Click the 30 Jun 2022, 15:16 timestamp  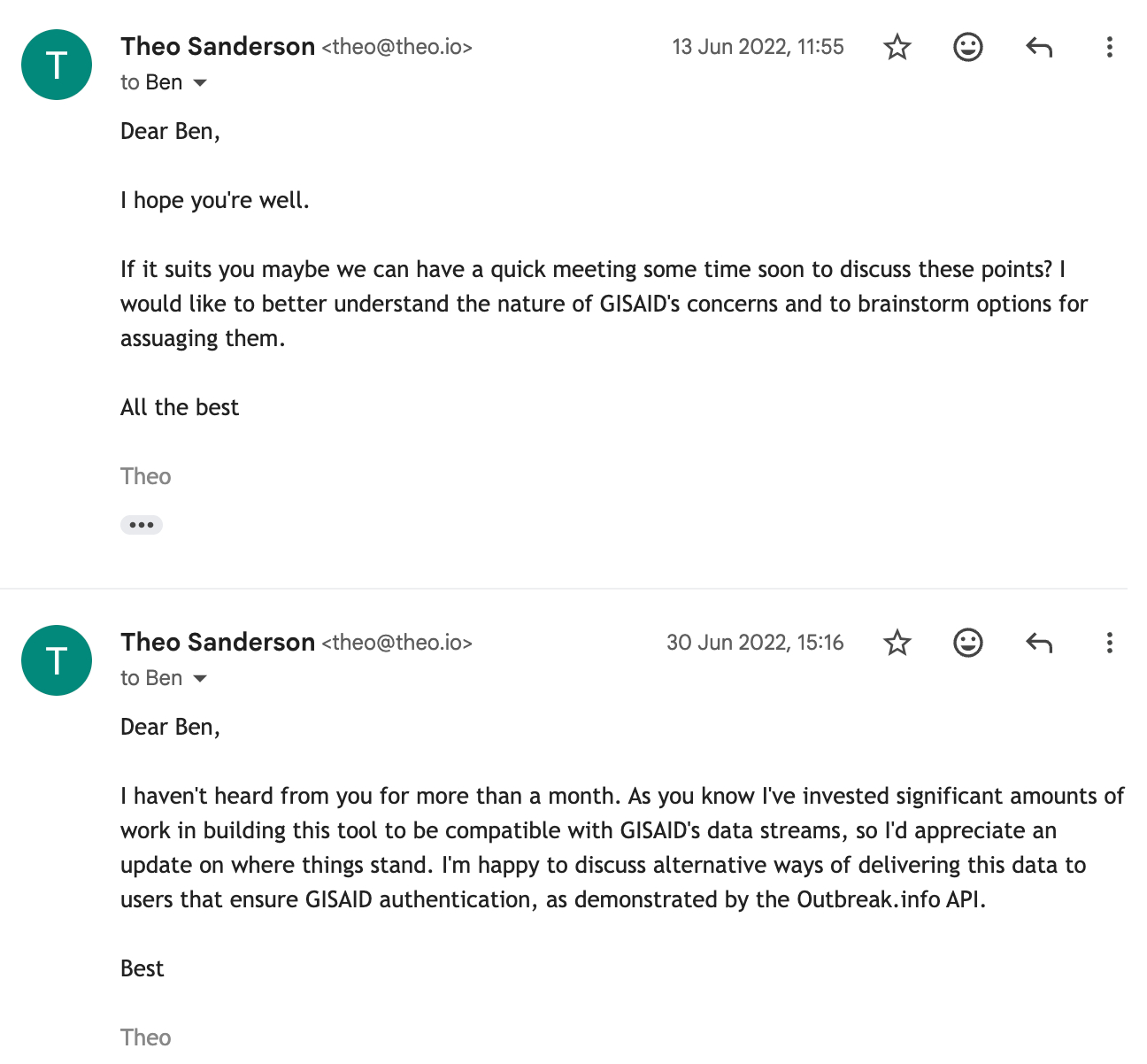click(x=755, y=643)
